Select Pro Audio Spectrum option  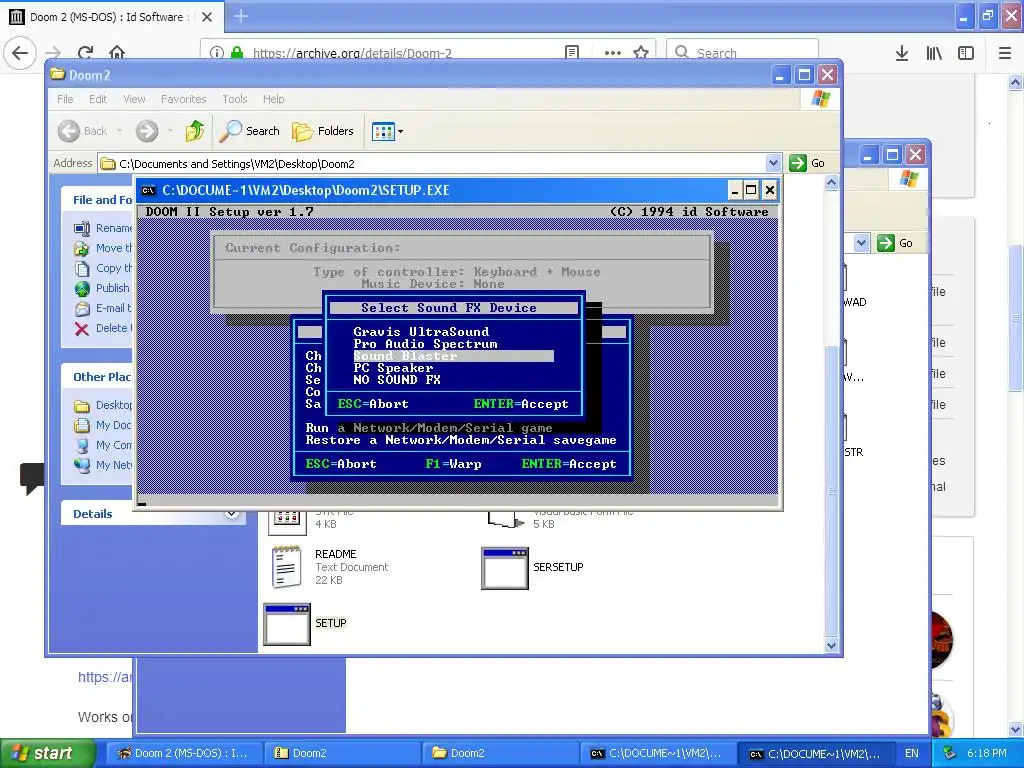pyautogui.click(x=425, y=344)
